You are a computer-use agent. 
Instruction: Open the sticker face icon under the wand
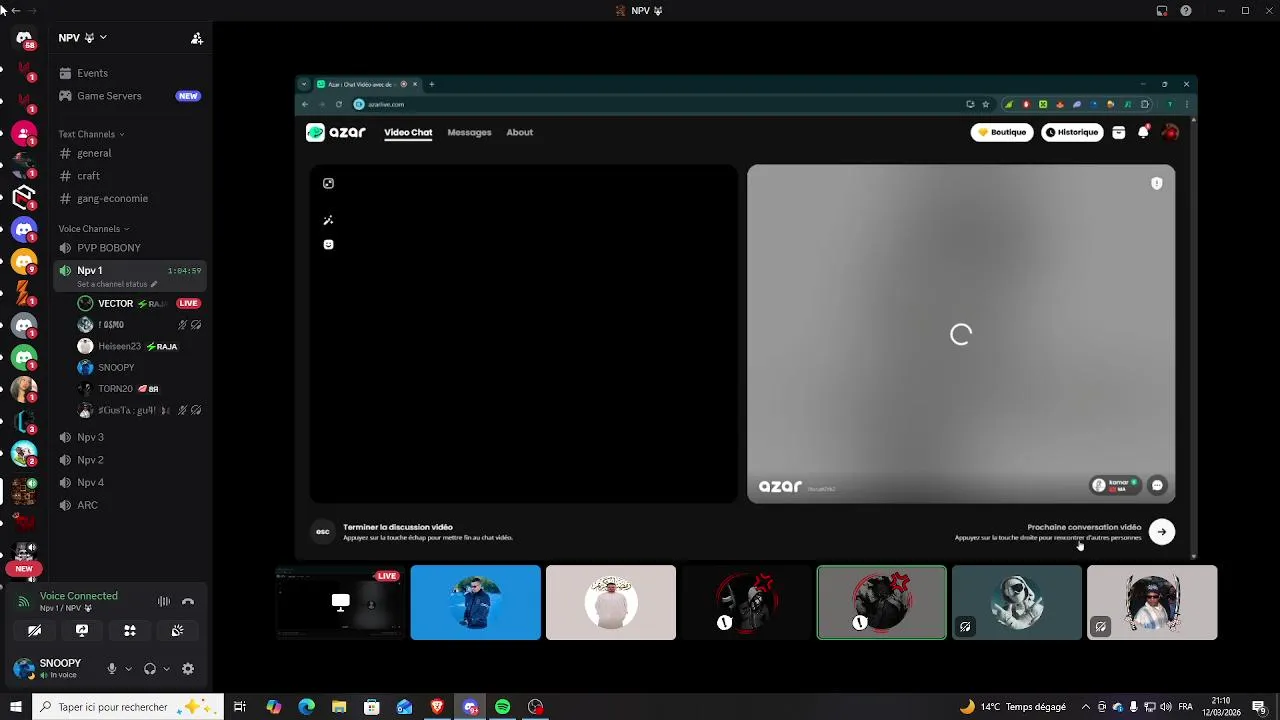(x=328, y=244)
